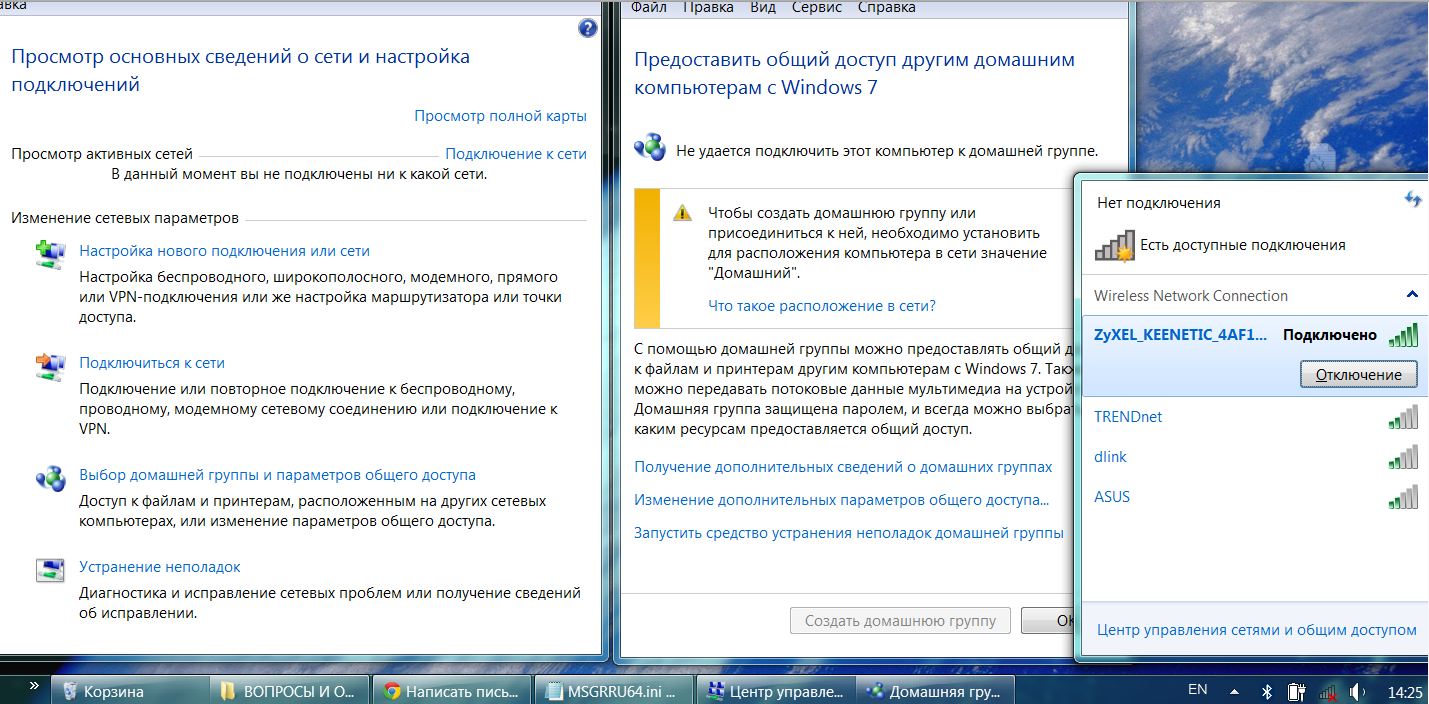The width and height of the screenshot is (1429, 704).
Task: Open the Справка menu
Action: click(887, 7)
